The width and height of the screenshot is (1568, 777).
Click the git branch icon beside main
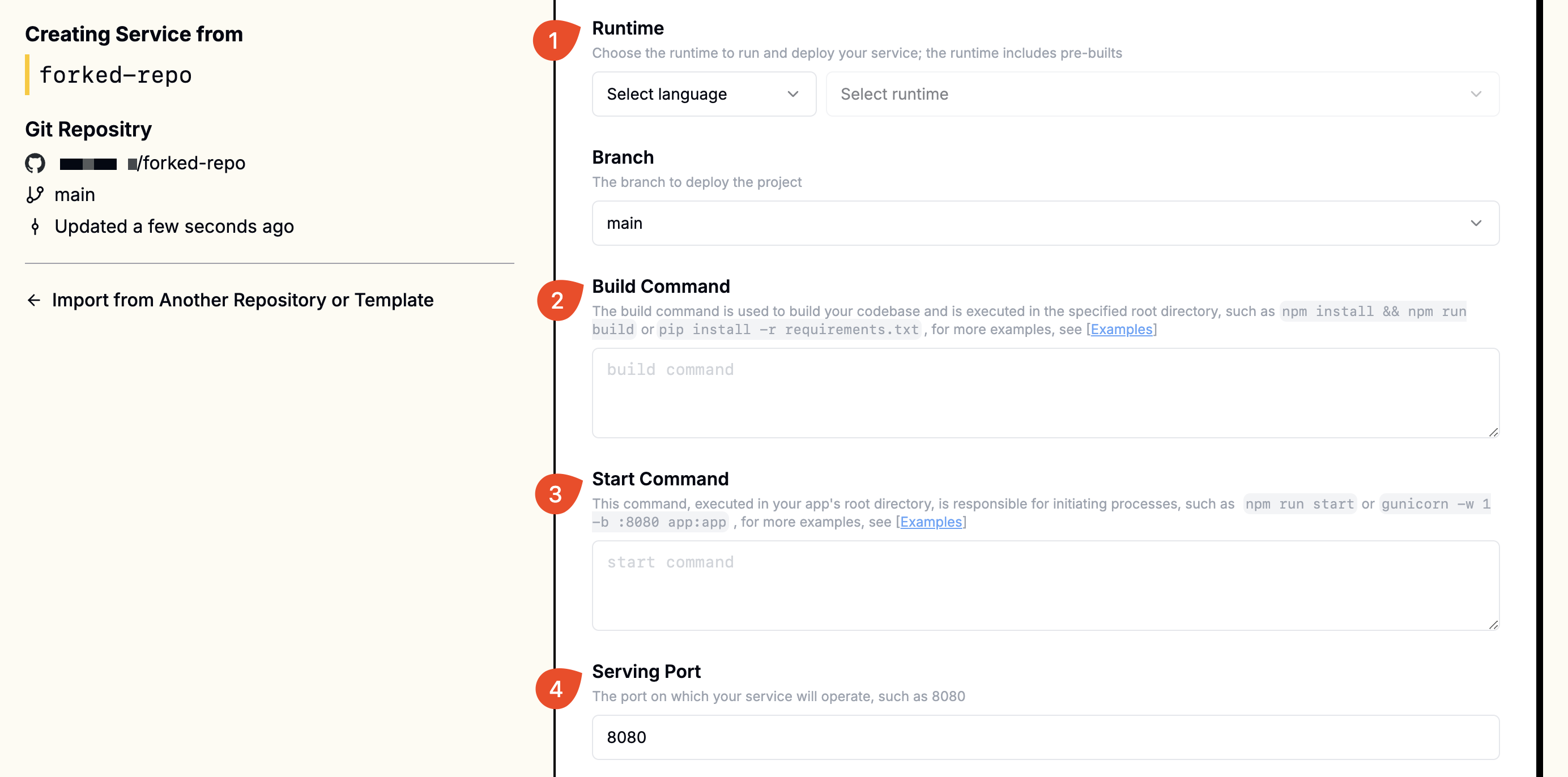[35, 195]
